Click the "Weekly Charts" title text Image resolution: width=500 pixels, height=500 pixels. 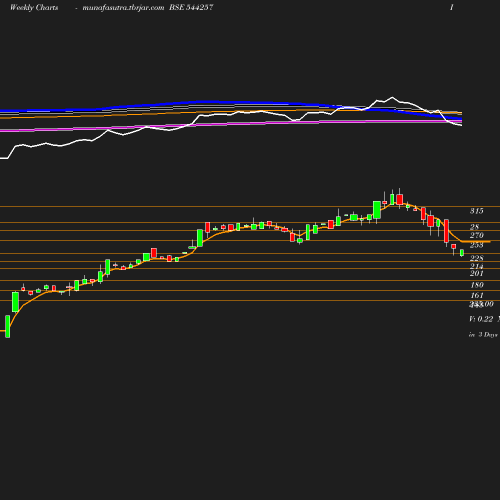[34, 7]
